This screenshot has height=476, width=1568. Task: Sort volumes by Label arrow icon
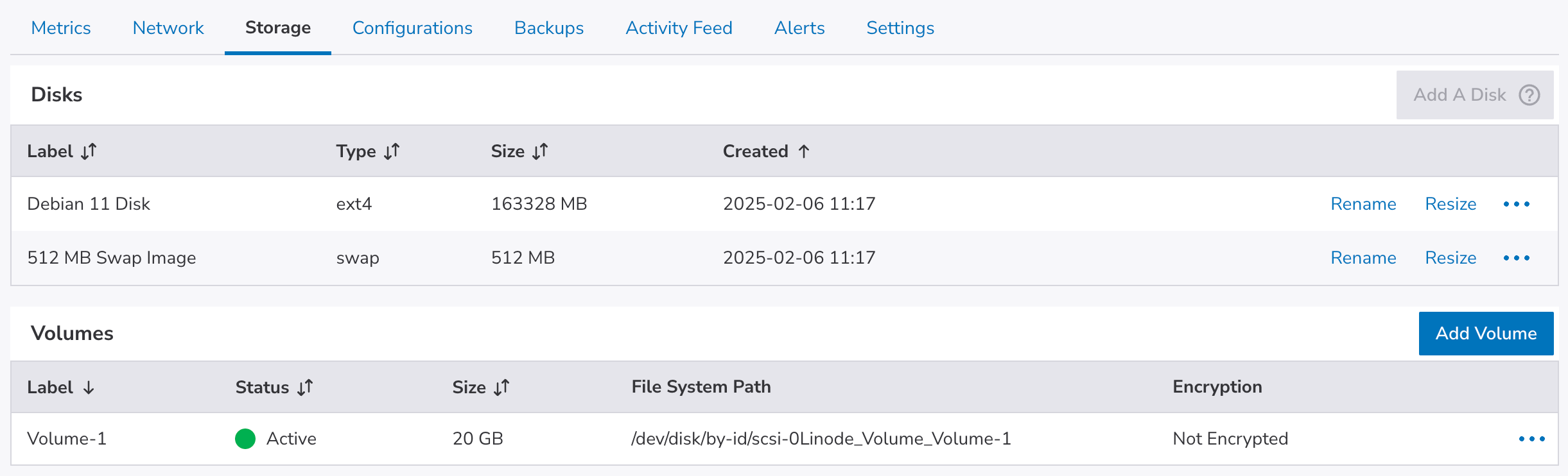pos(89,387)
